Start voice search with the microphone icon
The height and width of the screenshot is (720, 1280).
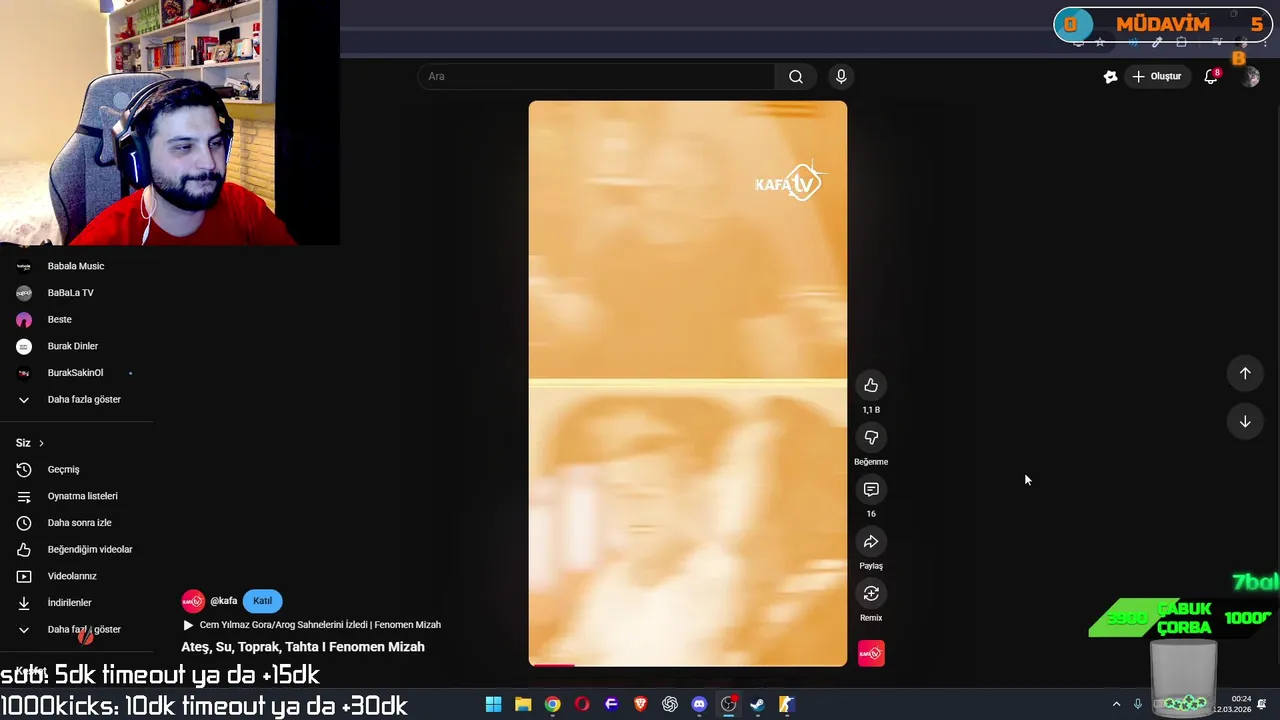tap(841, 76)
